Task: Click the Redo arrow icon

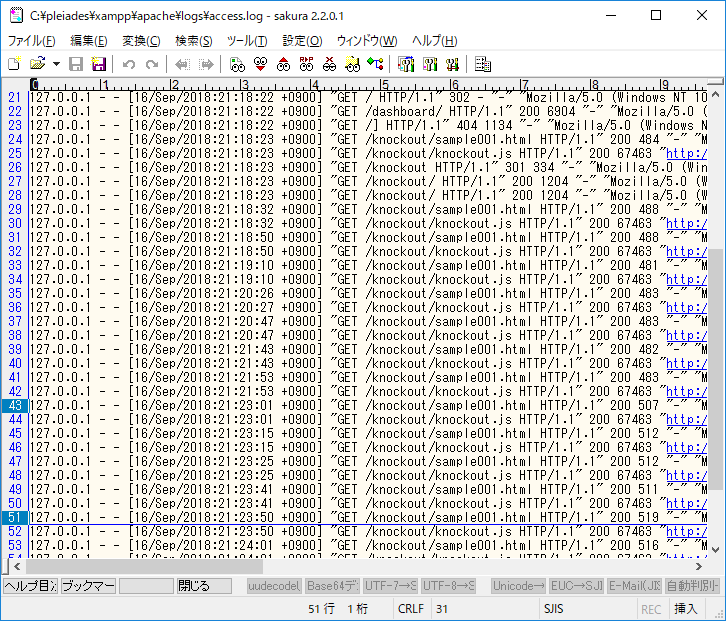Action: pyautogui.click(x=152, y=64)
